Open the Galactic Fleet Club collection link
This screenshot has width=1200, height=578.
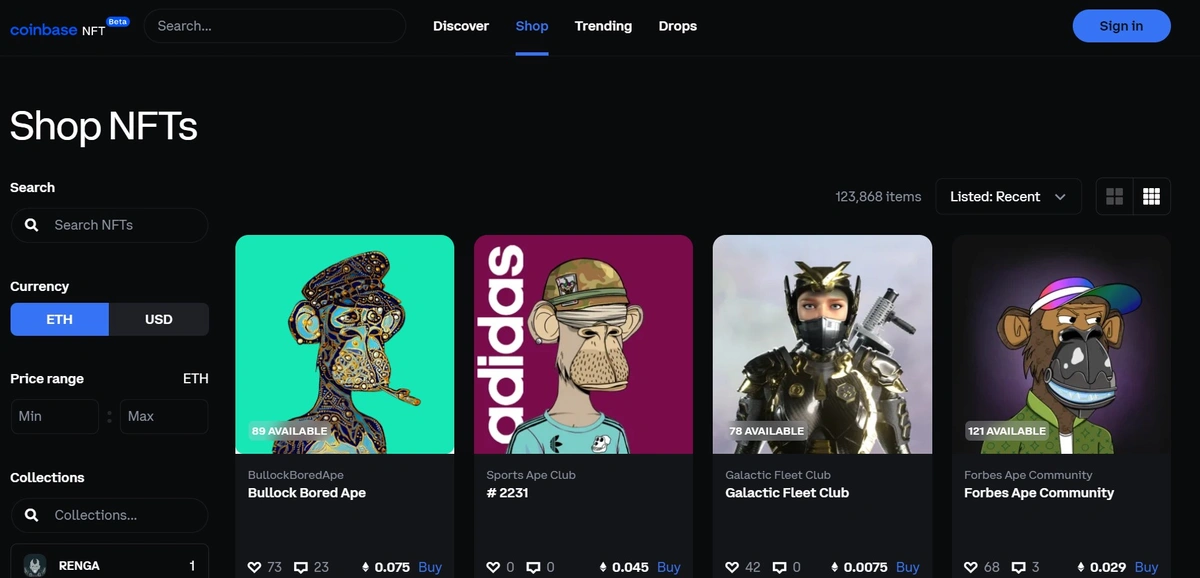tap(778, 475)
